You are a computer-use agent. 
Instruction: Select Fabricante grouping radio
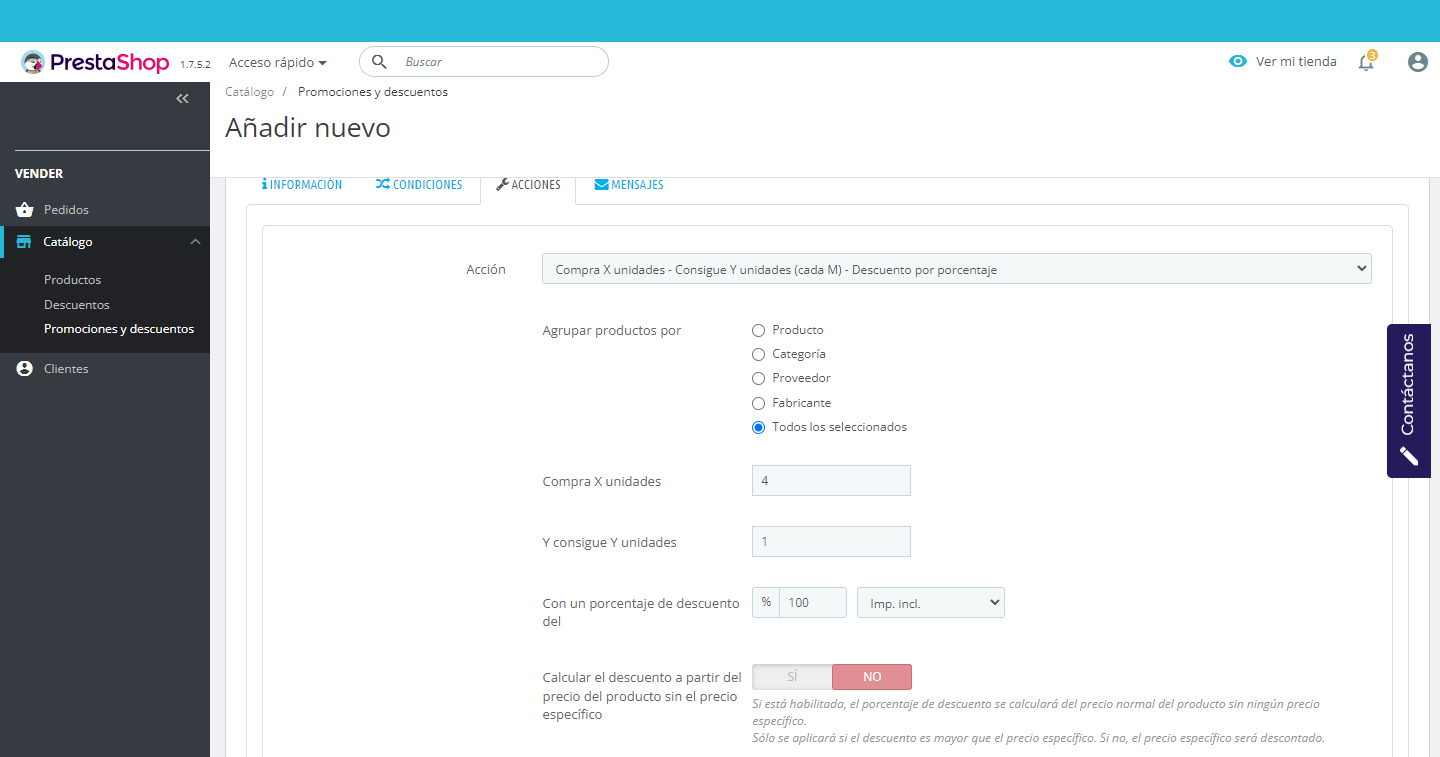[758, 403]
